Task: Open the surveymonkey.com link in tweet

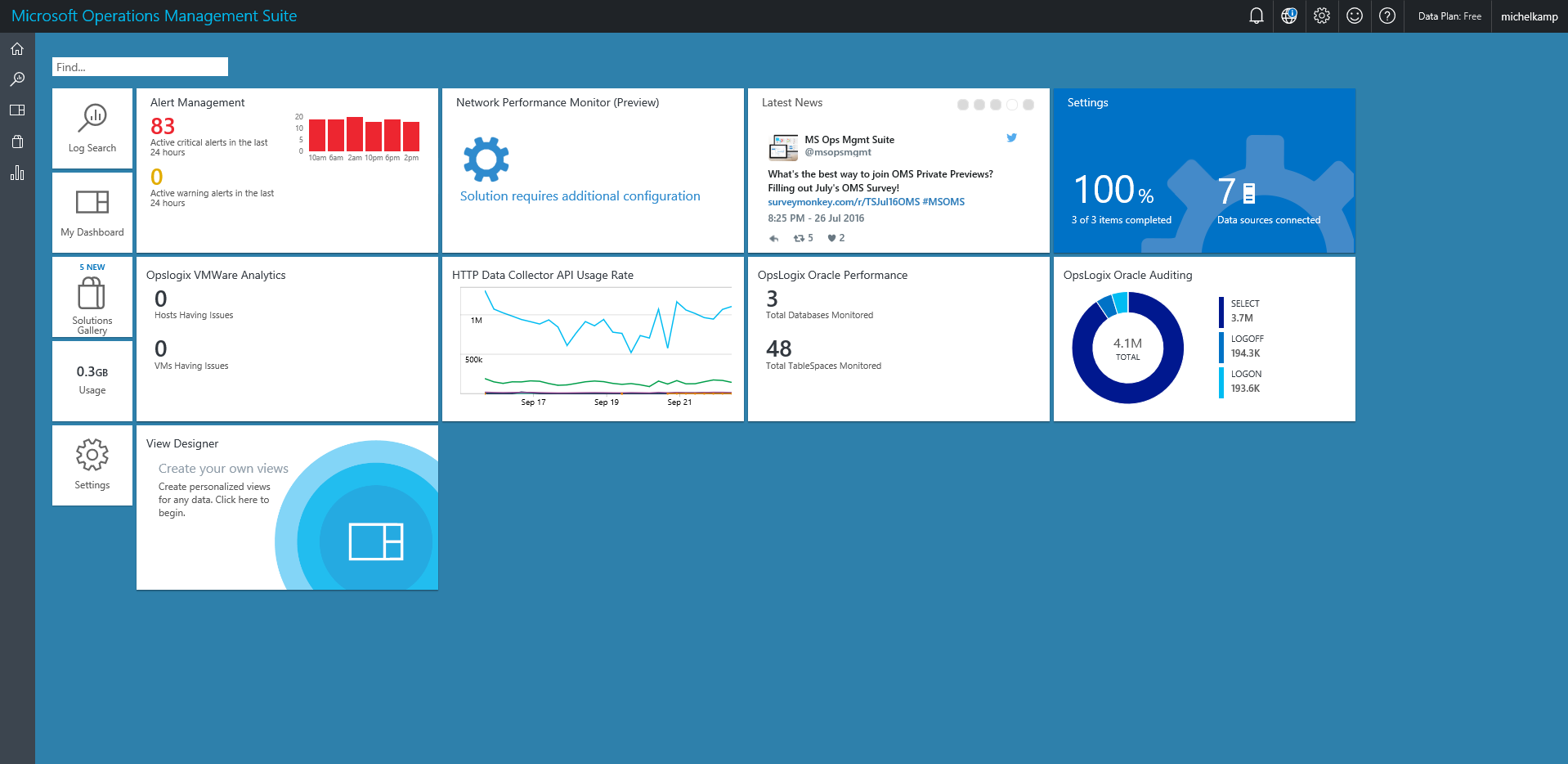Action: pyautogui.click(x=844, y=202)
